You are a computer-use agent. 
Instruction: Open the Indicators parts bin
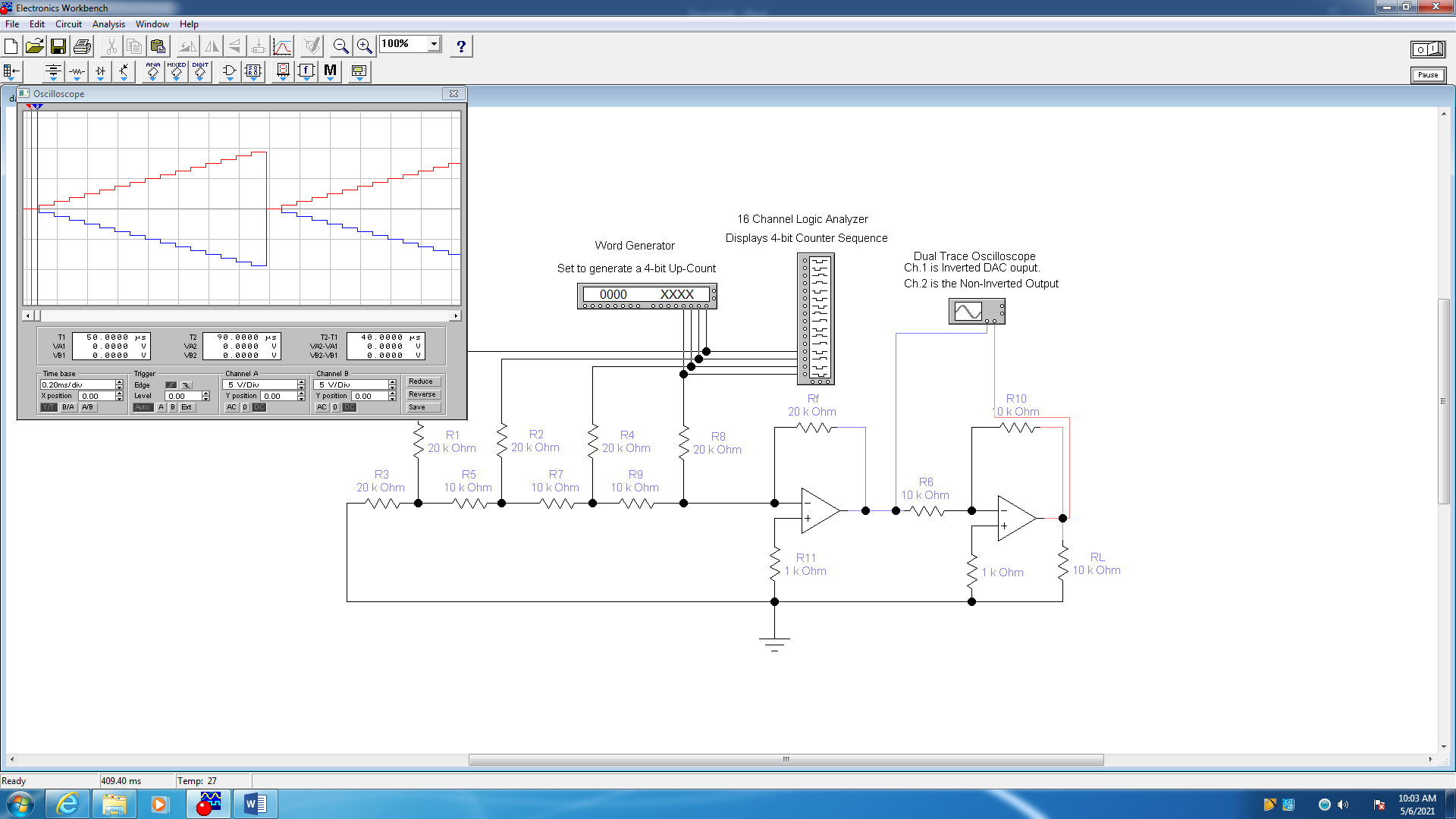[283, 72]
